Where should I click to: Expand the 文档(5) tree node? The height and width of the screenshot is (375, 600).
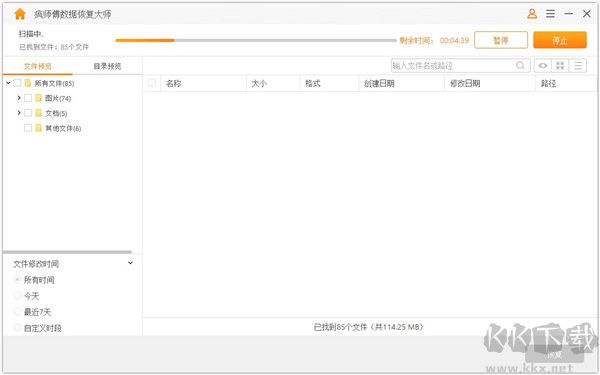point(19,113)
